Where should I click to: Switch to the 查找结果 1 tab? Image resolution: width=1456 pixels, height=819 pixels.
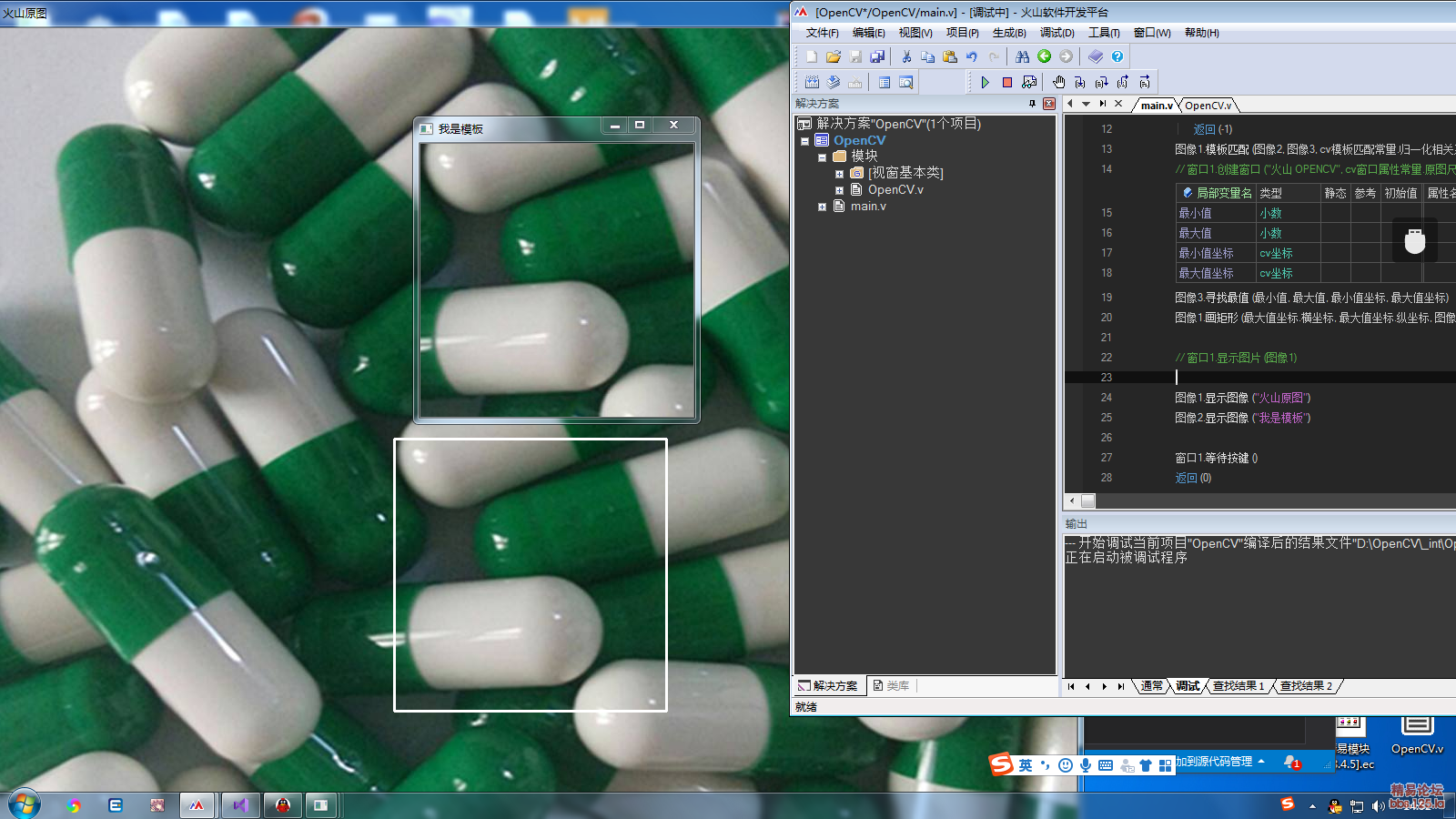[1238, 686]
